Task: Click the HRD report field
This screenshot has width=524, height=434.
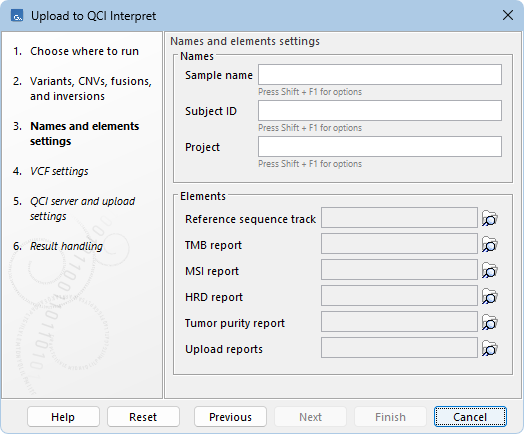Action: pyautogui.click(x=399, y=295)
